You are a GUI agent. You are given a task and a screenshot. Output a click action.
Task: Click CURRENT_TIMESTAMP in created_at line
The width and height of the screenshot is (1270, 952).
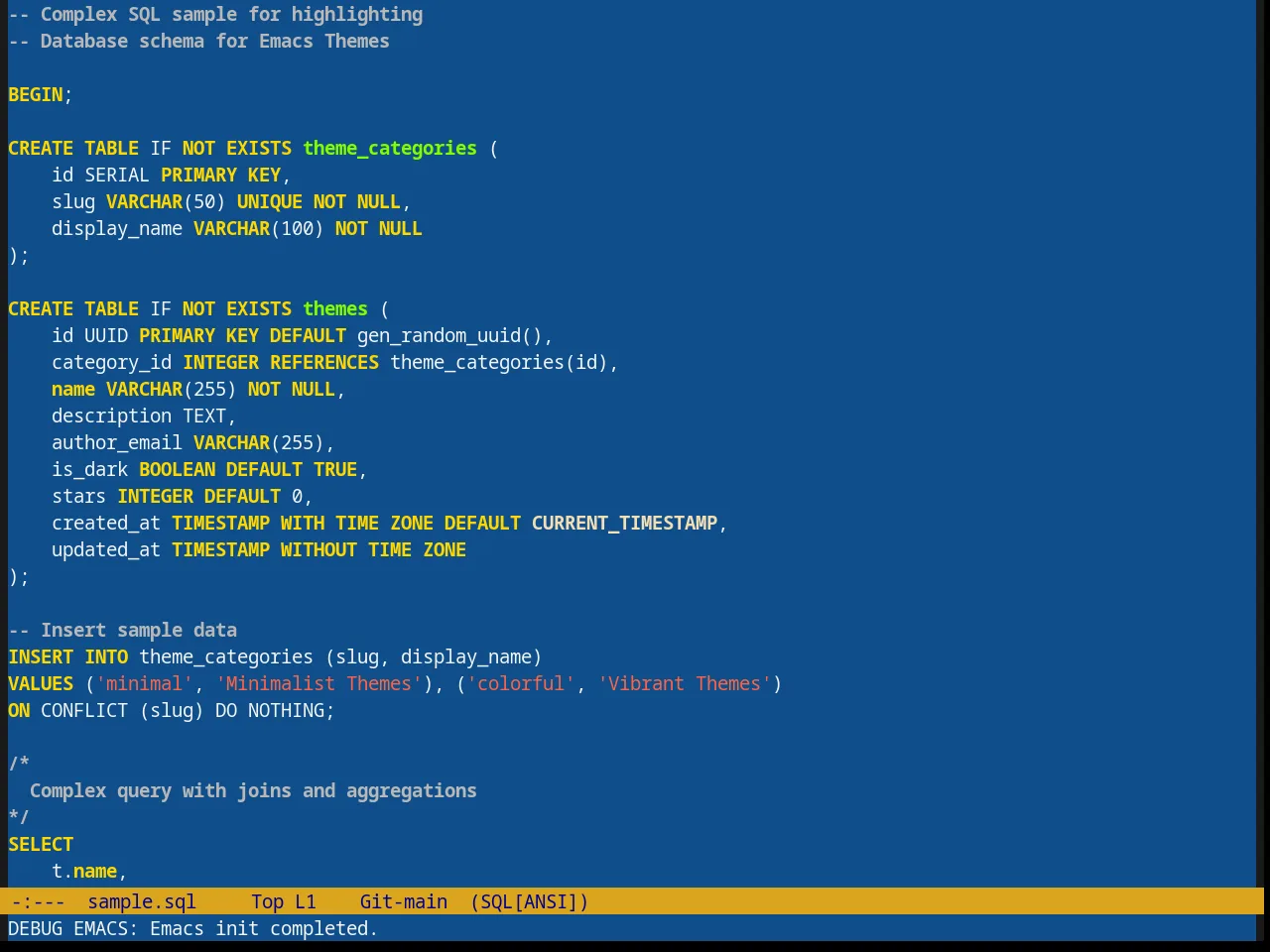click(625, 523)
